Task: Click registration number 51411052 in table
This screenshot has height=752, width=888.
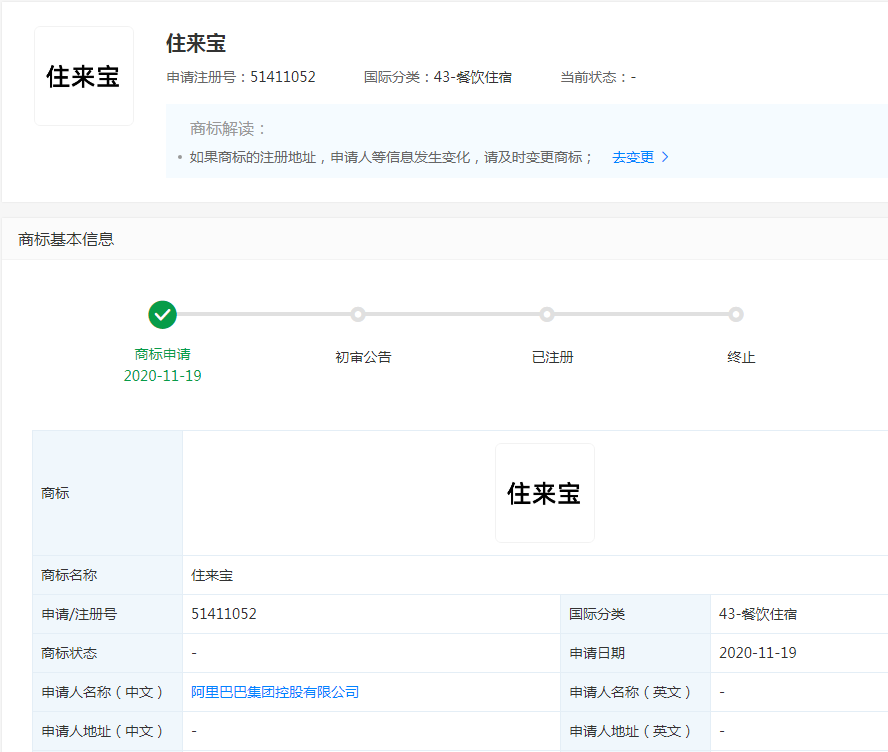Action: pyautogui.click(x=226, y=613)
